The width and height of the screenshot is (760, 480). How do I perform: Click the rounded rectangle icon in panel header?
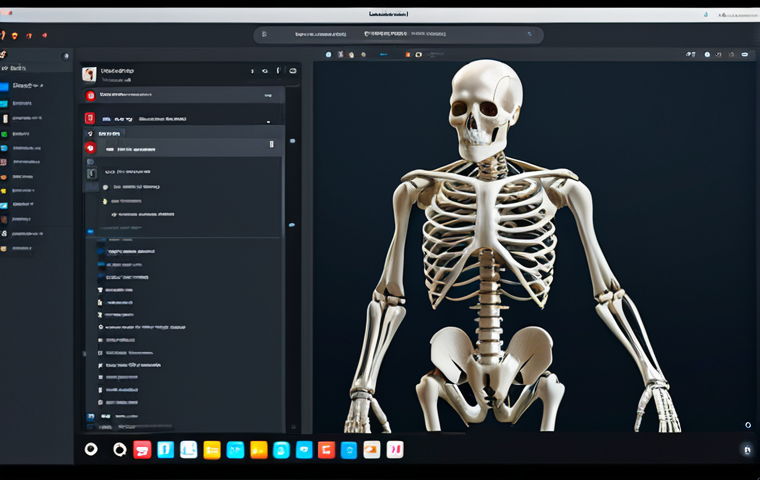tap(293, 71)
